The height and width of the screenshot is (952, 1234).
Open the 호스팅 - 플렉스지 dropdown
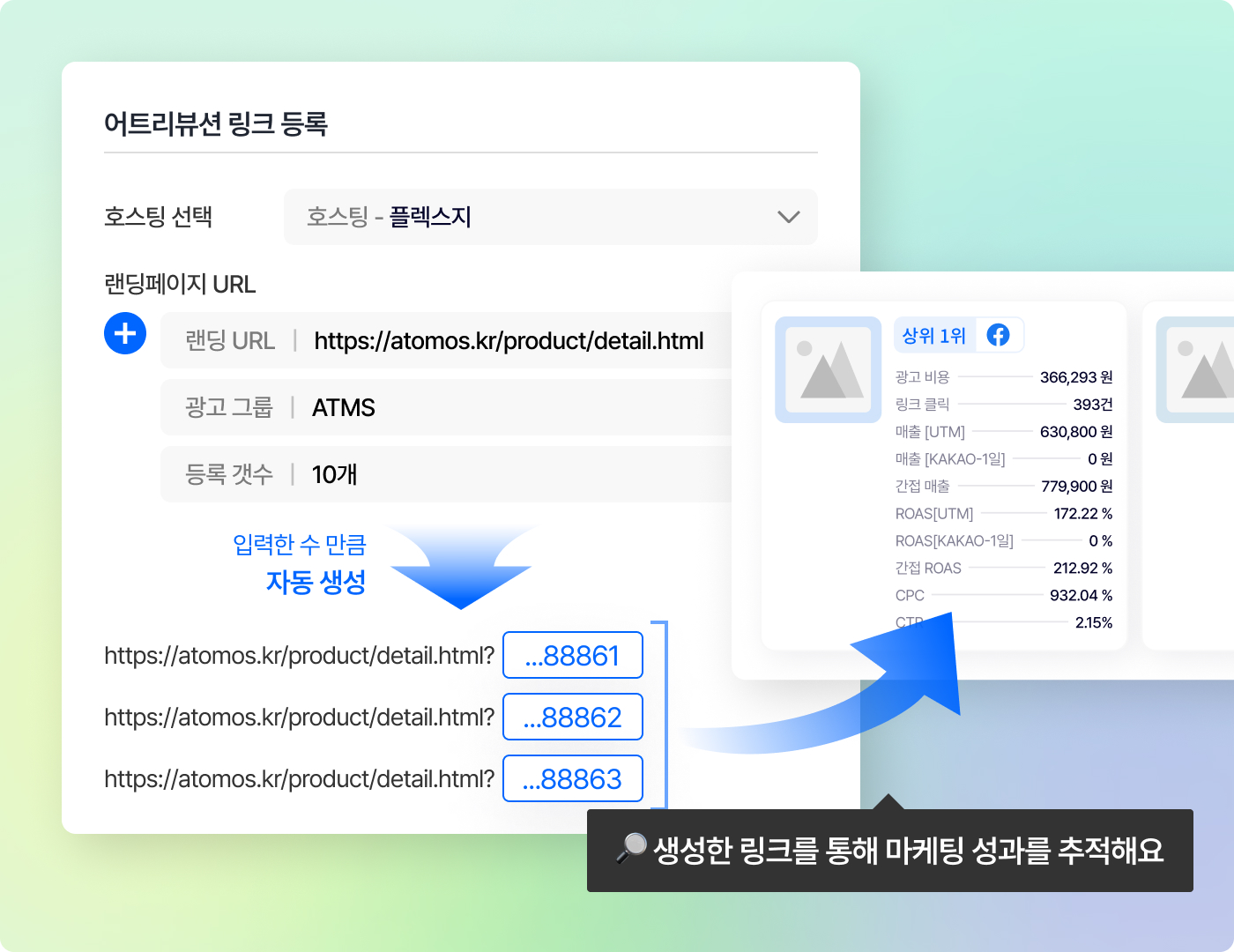pyautogui.click(x=550, y=217)
